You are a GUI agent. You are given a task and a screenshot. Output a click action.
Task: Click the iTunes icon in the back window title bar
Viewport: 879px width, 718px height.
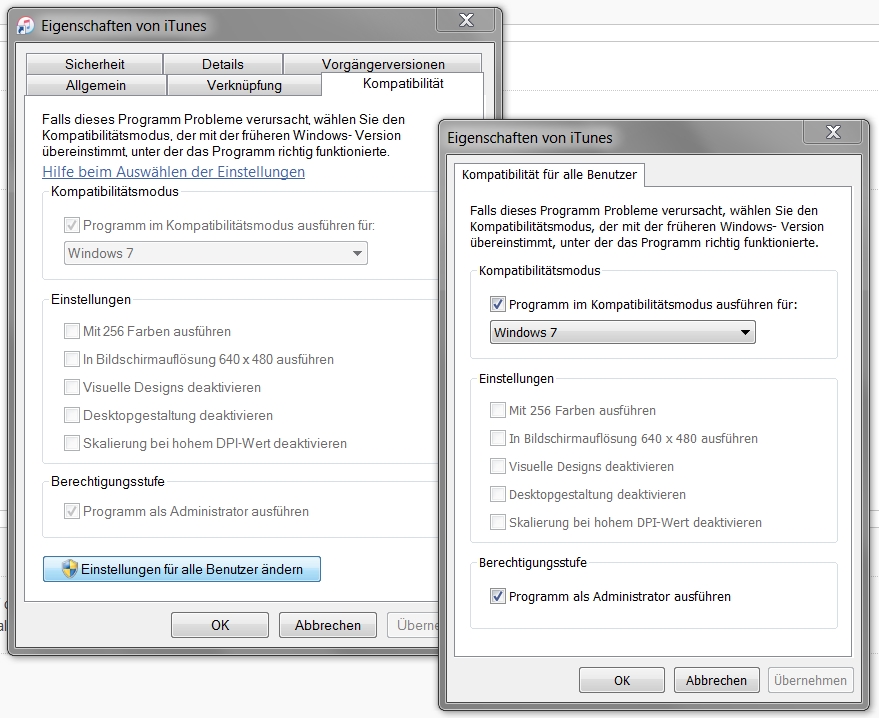25,26
